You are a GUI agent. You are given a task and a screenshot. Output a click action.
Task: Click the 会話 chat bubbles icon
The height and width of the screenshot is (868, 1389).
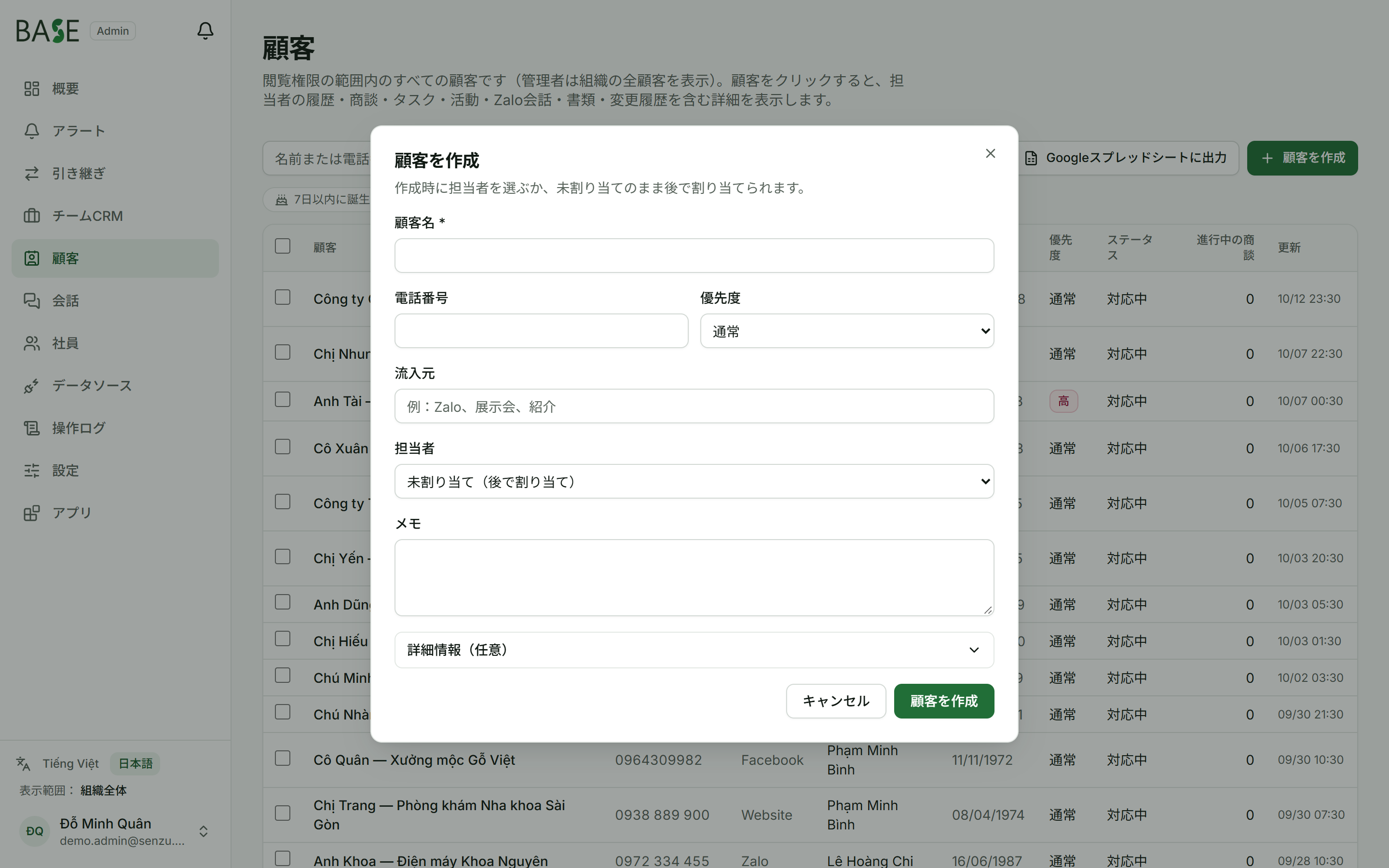(x=31, y=301)
